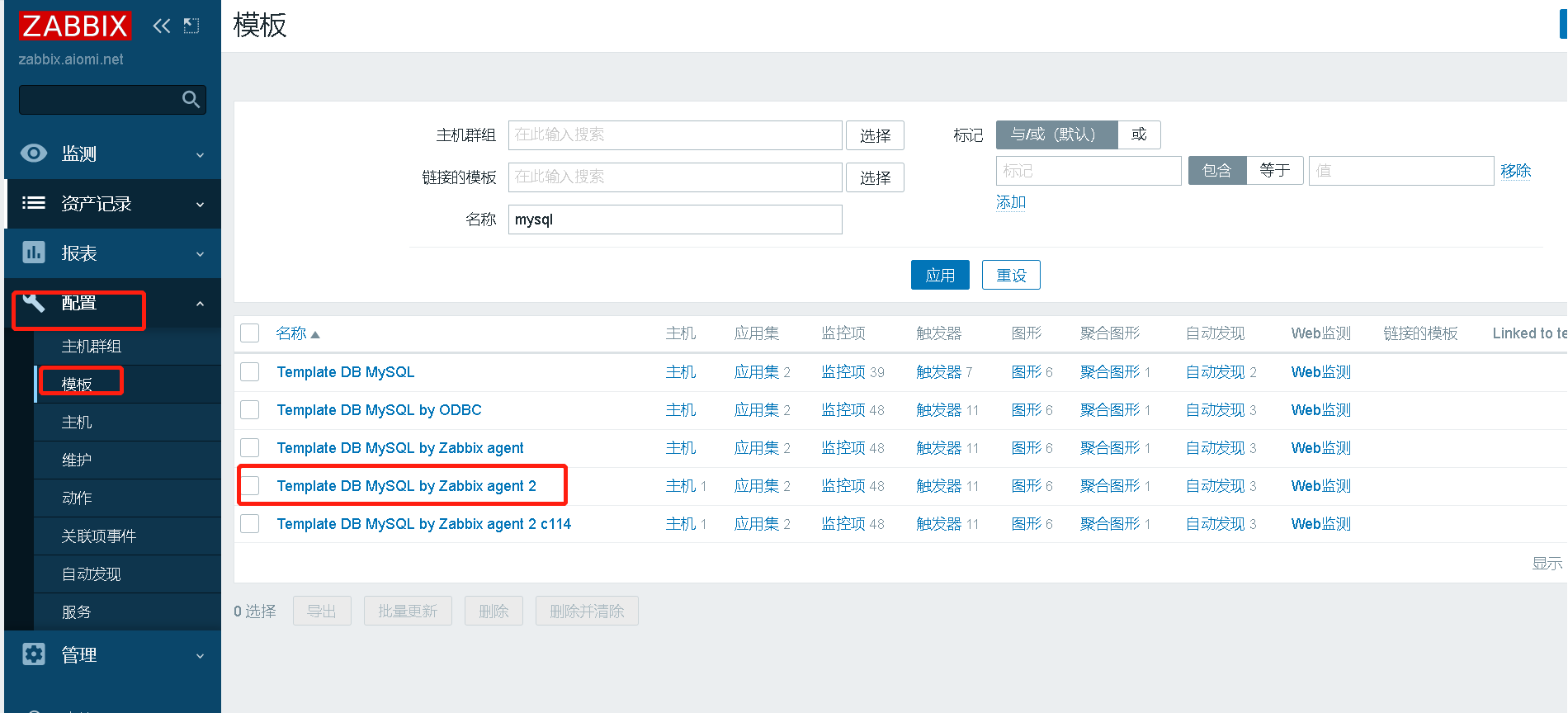Click the Zabbix logo
Screen dimensions: 1568x713
75,26
